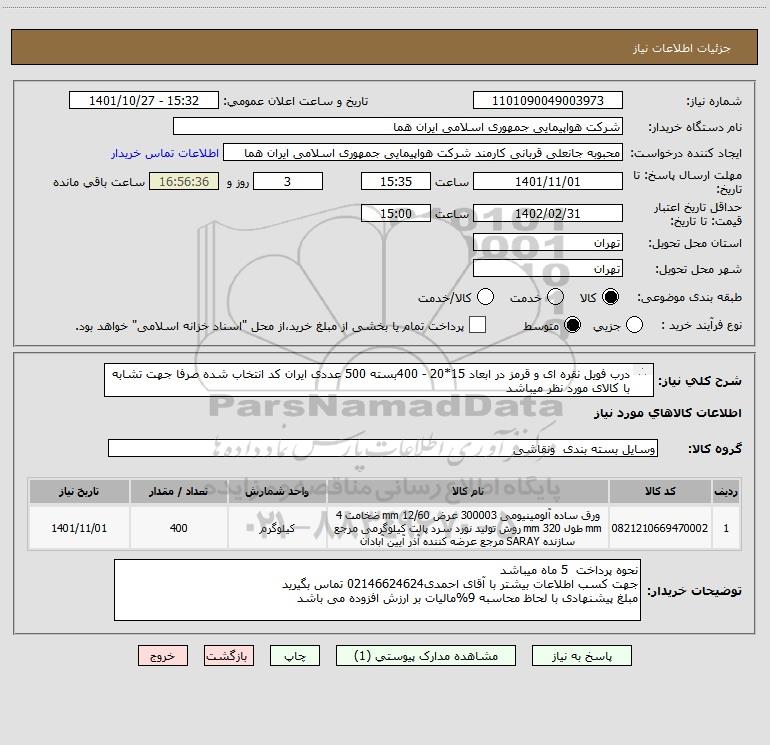Click the نام کالا column header
Screen dimensions: 770x745
point(468,491)
